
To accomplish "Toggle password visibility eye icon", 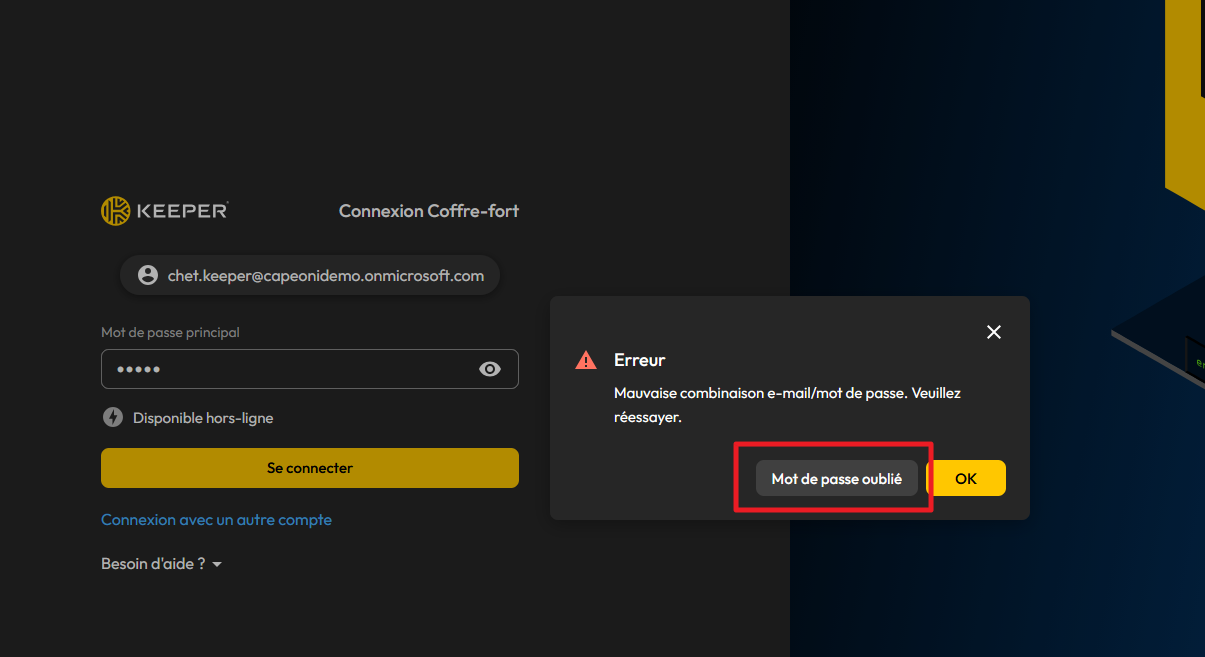I will pyautogui.click(x=490, y=369).
